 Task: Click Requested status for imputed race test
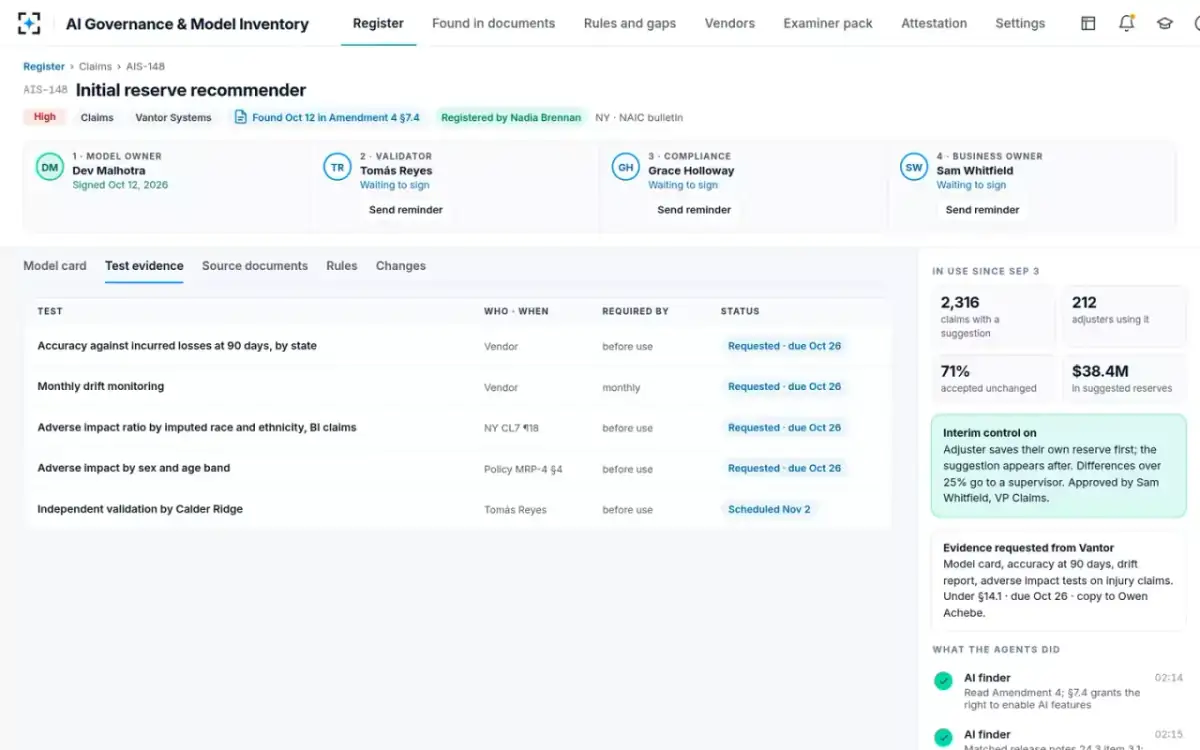click(x=784, y=428)
